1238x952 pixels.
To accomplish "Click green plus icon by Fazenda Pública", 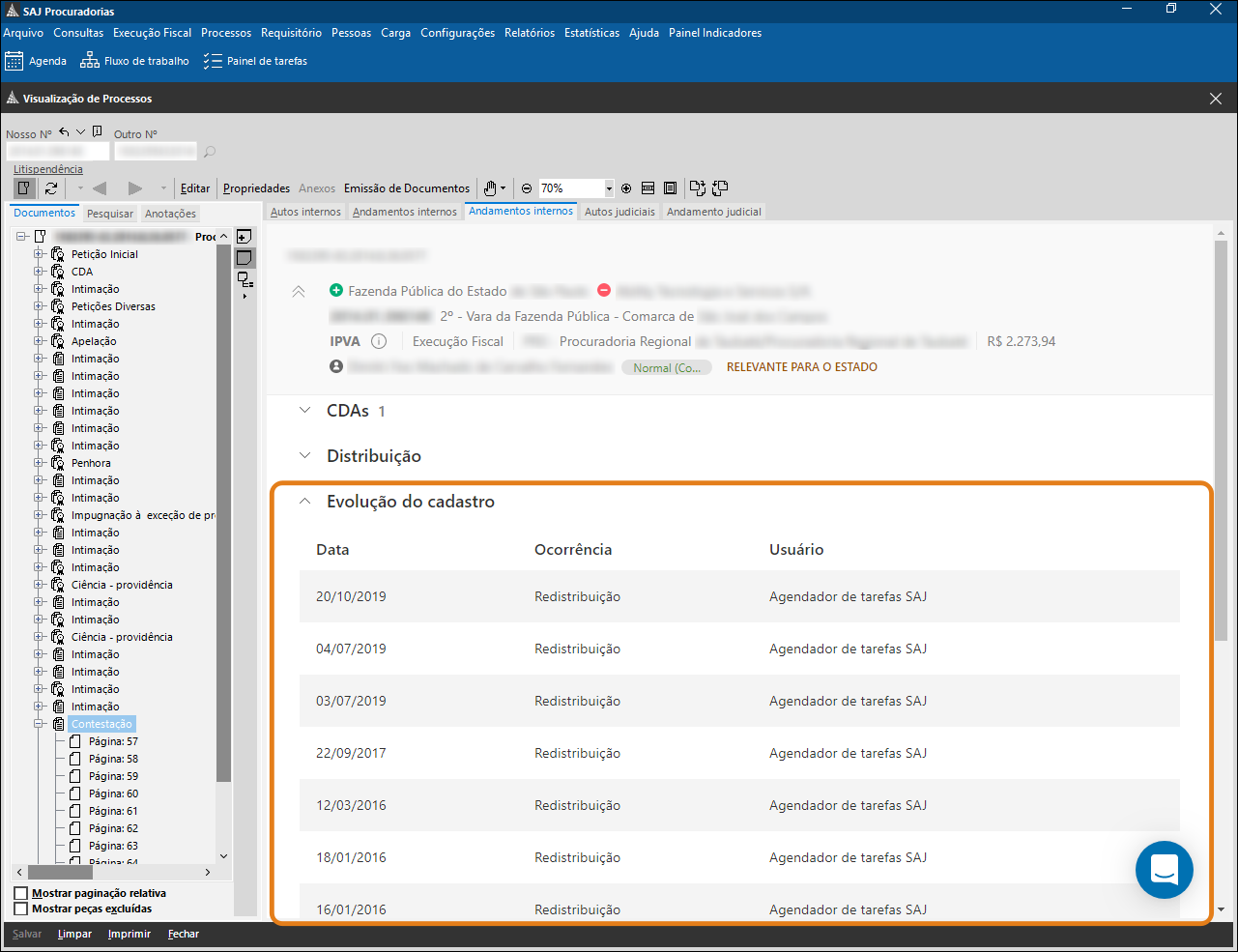I will click(336, 290).
